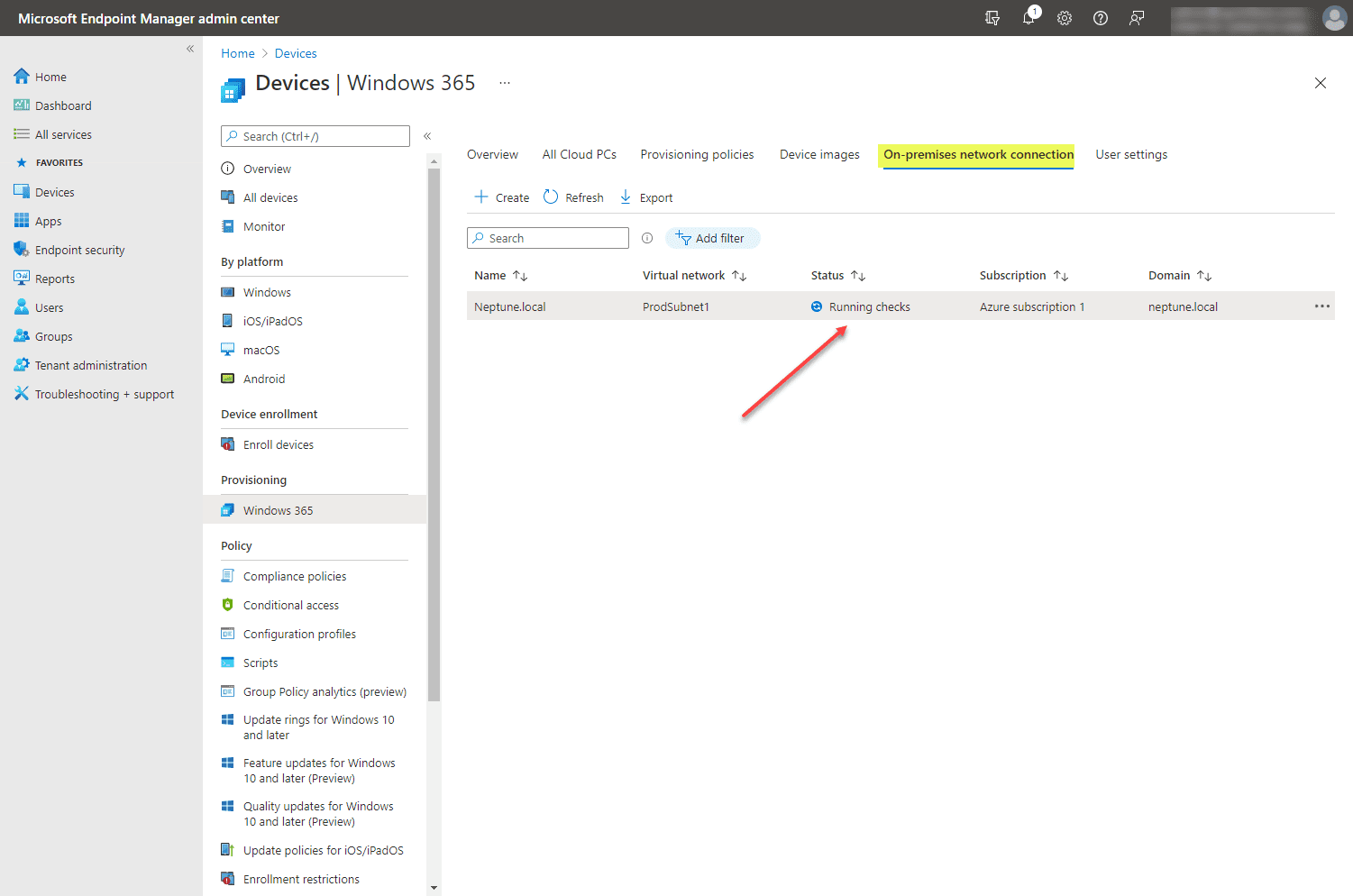Click the Add filter button
The height and width of the screenshot is (896, 1353).
coord(713,238)
